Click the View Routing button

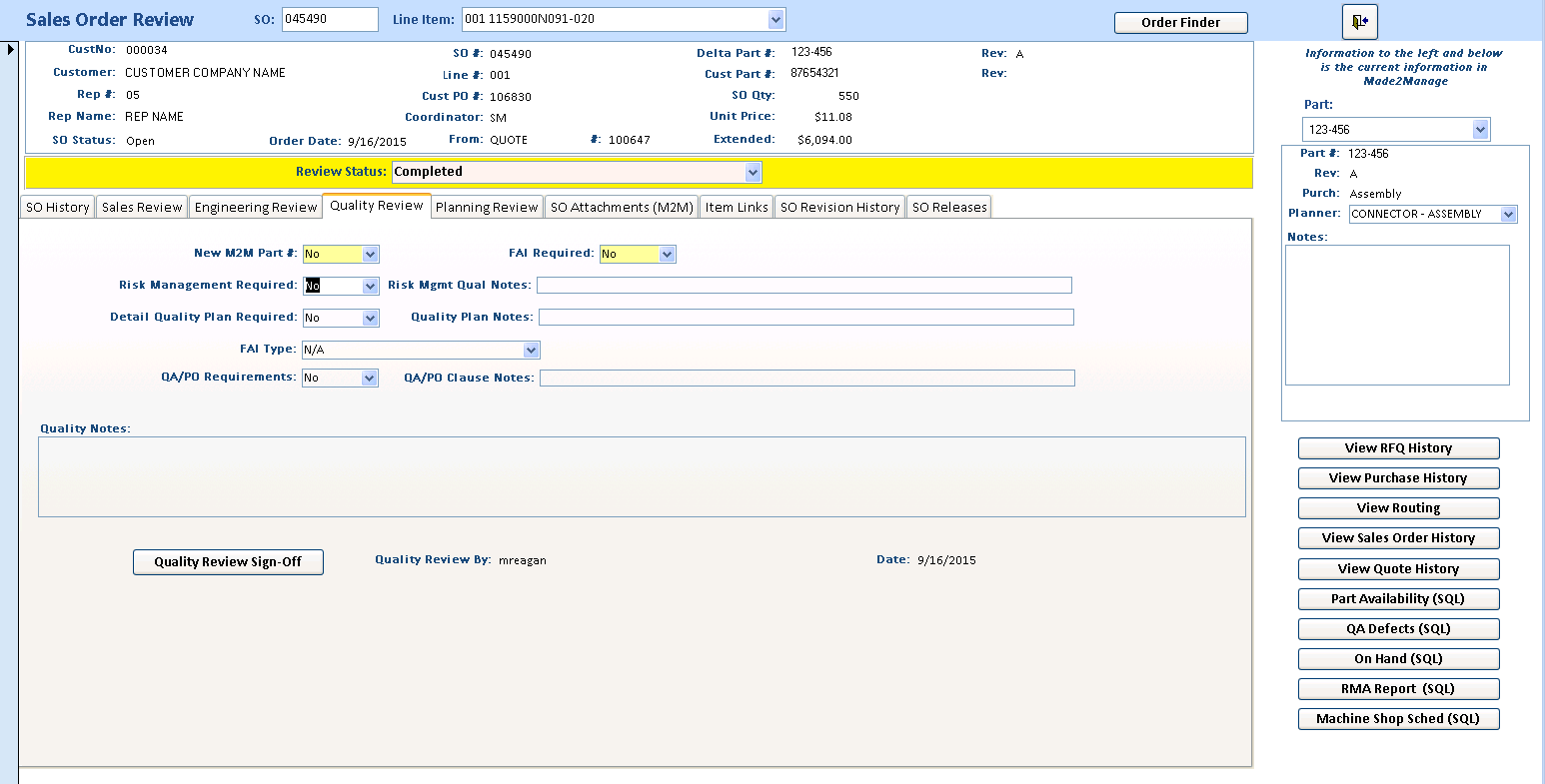(1398, 508)
